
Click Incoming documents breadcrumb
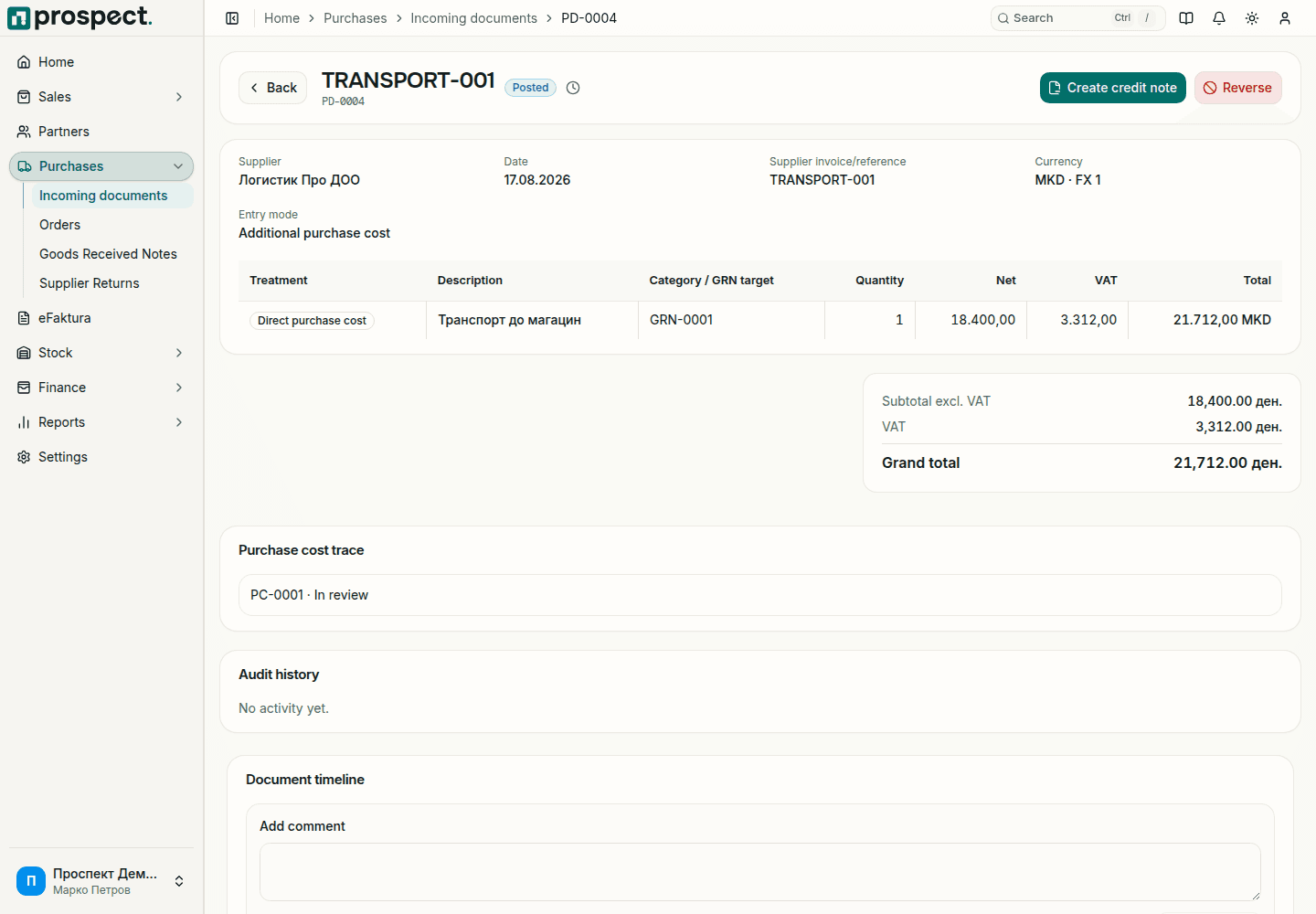pyautogui.click(x=474, y=18)
